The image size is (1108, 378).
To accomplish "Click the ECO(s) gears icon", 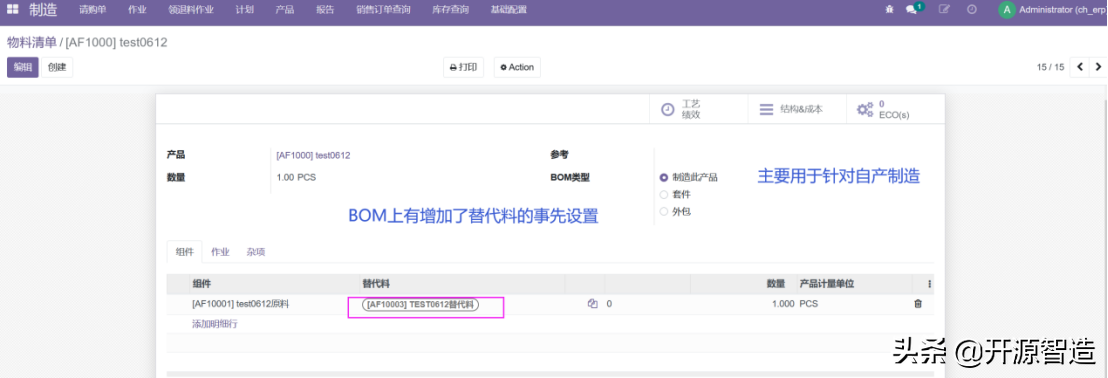I will click(865, 110).
